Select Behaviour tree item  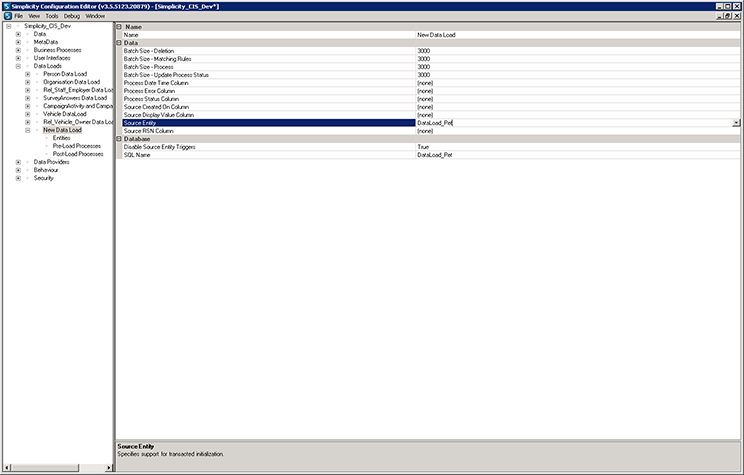point(46,170)
